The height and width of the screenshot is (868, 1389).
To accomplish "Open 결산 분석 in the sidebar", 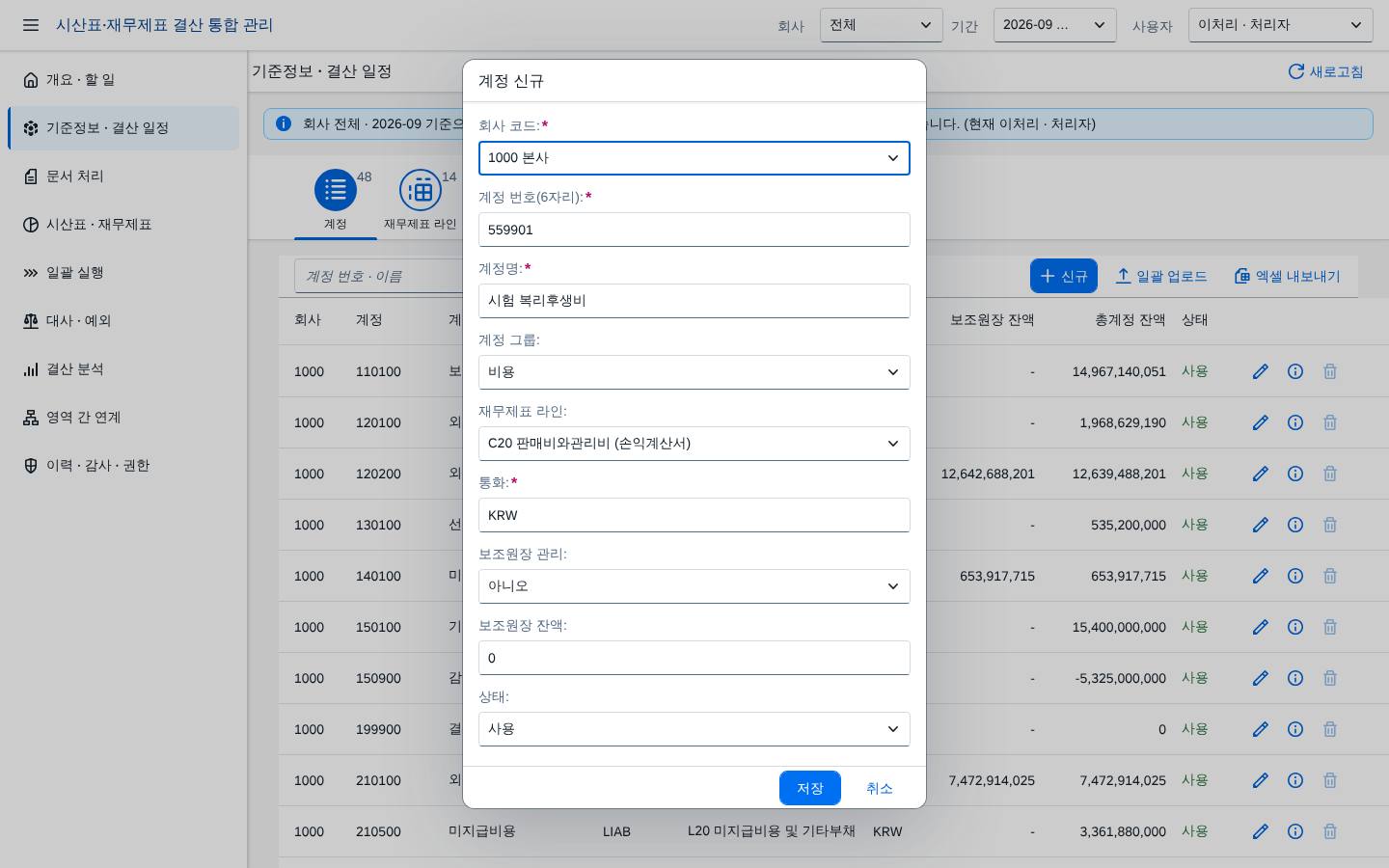I will click(123, 369).
